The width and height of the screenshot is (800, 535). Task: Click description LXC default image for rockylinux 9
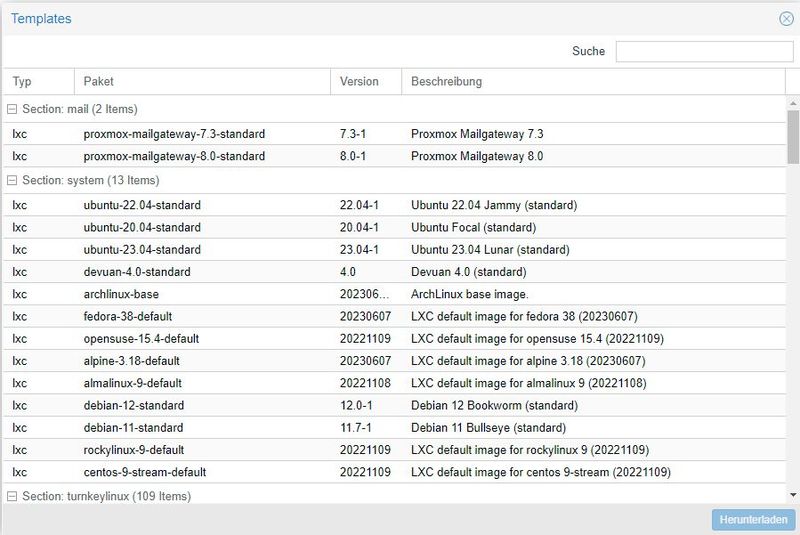coord(530,450)
